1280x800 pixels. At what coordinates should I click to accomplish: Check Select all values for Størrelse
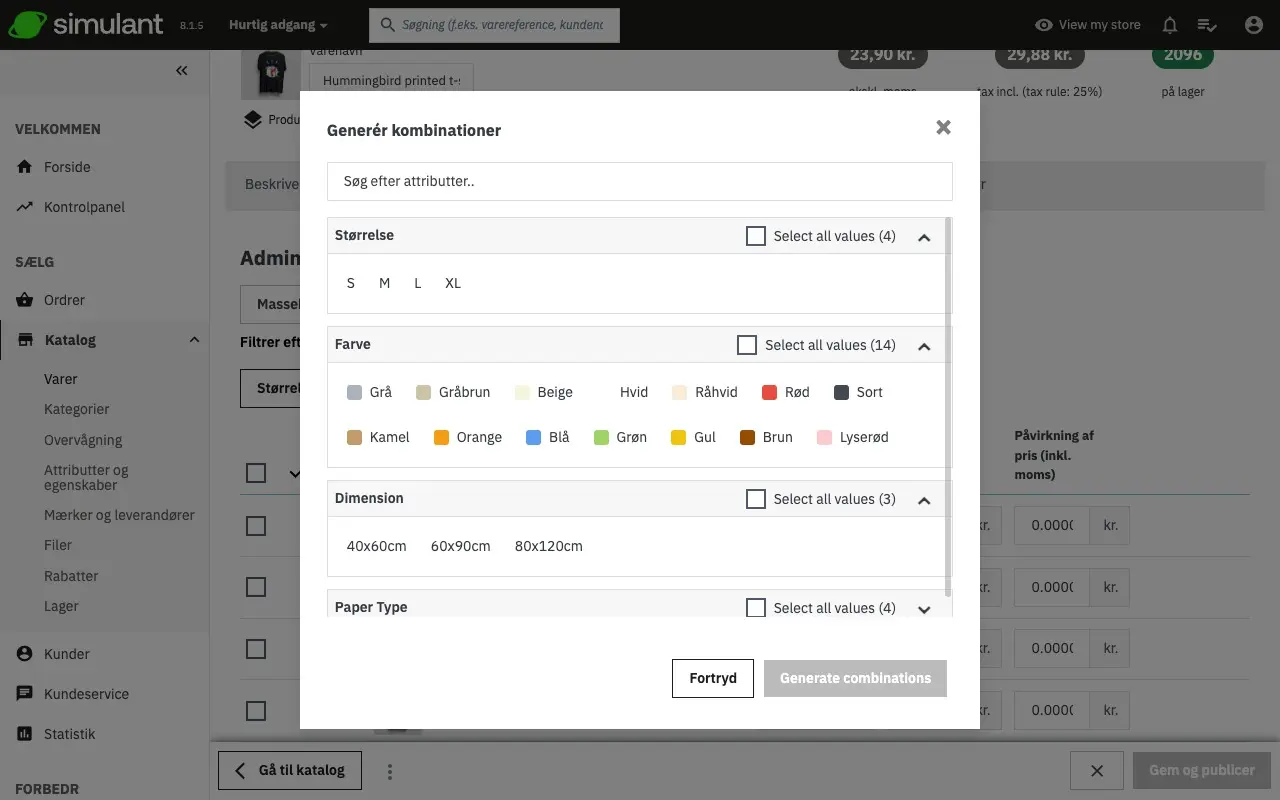[756, 236]
